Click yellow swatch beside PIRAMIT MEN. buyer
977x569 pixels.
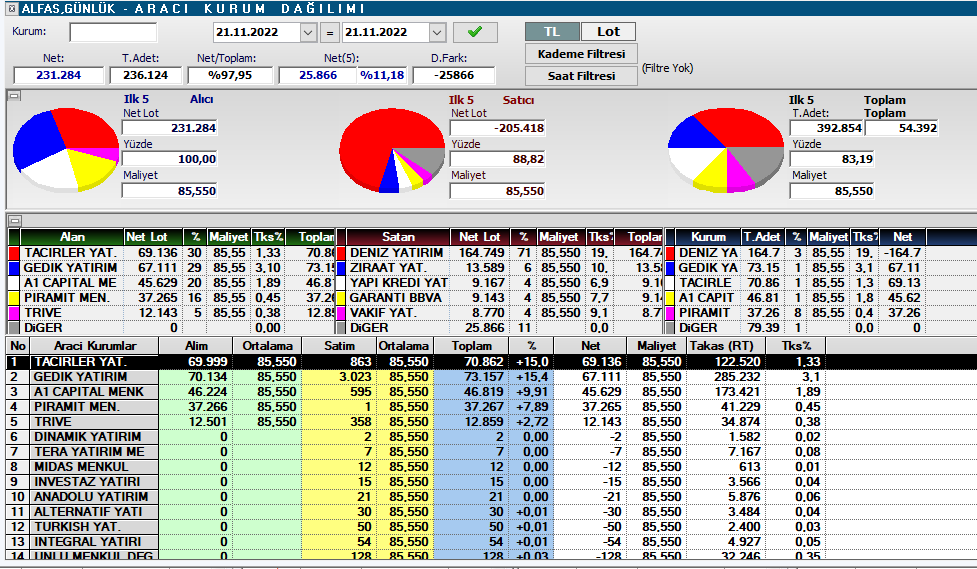click(x=14, y=298)
